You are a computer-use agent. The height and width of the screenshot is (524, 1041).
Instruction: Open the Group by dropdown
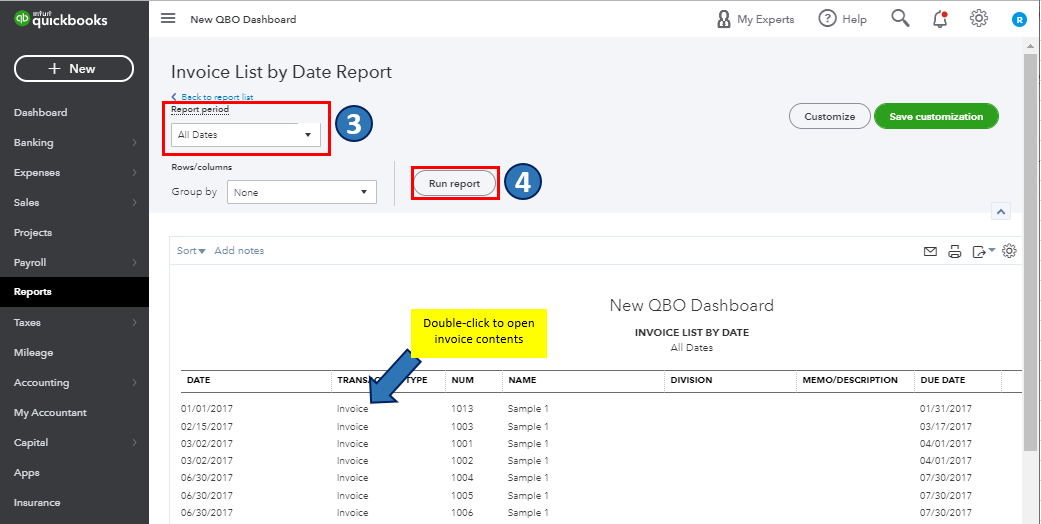click(301, 192)
